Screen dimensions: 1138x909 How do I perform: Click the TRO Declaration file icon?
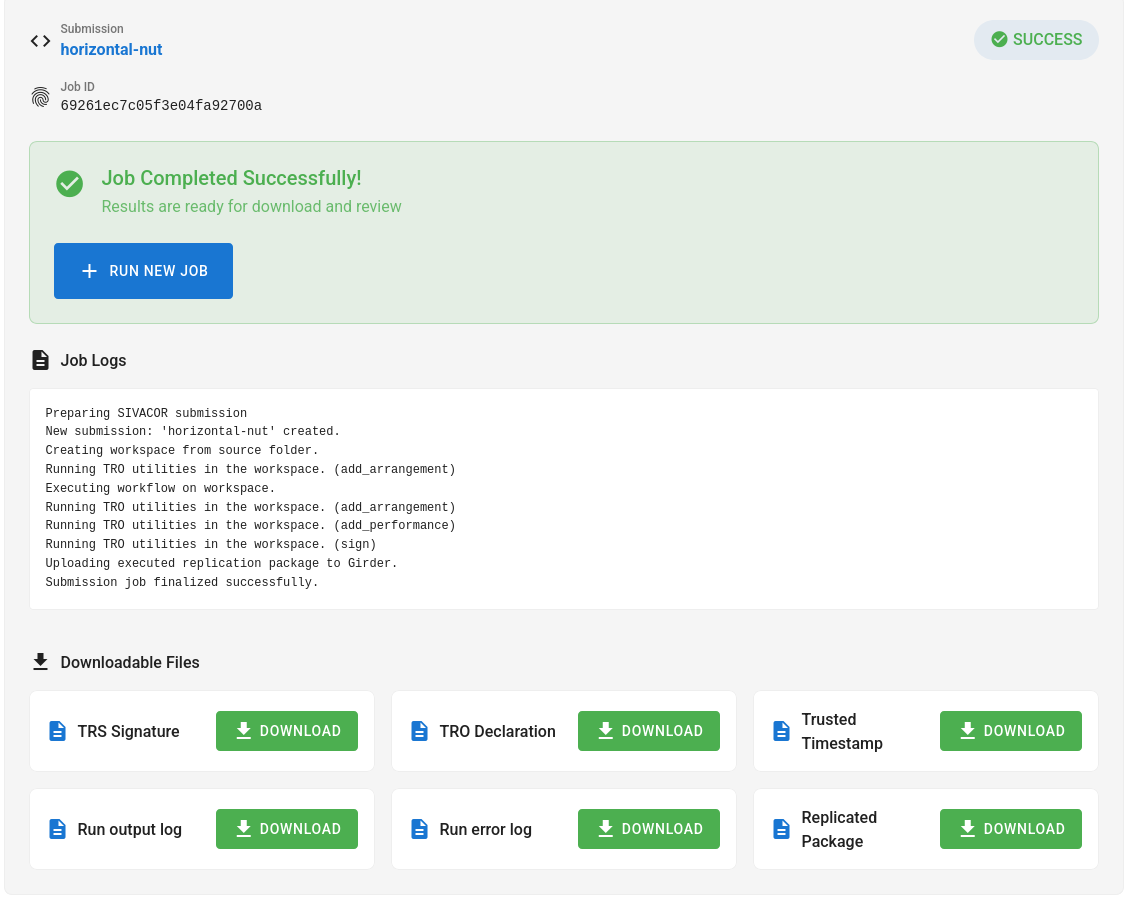point(420,731)
